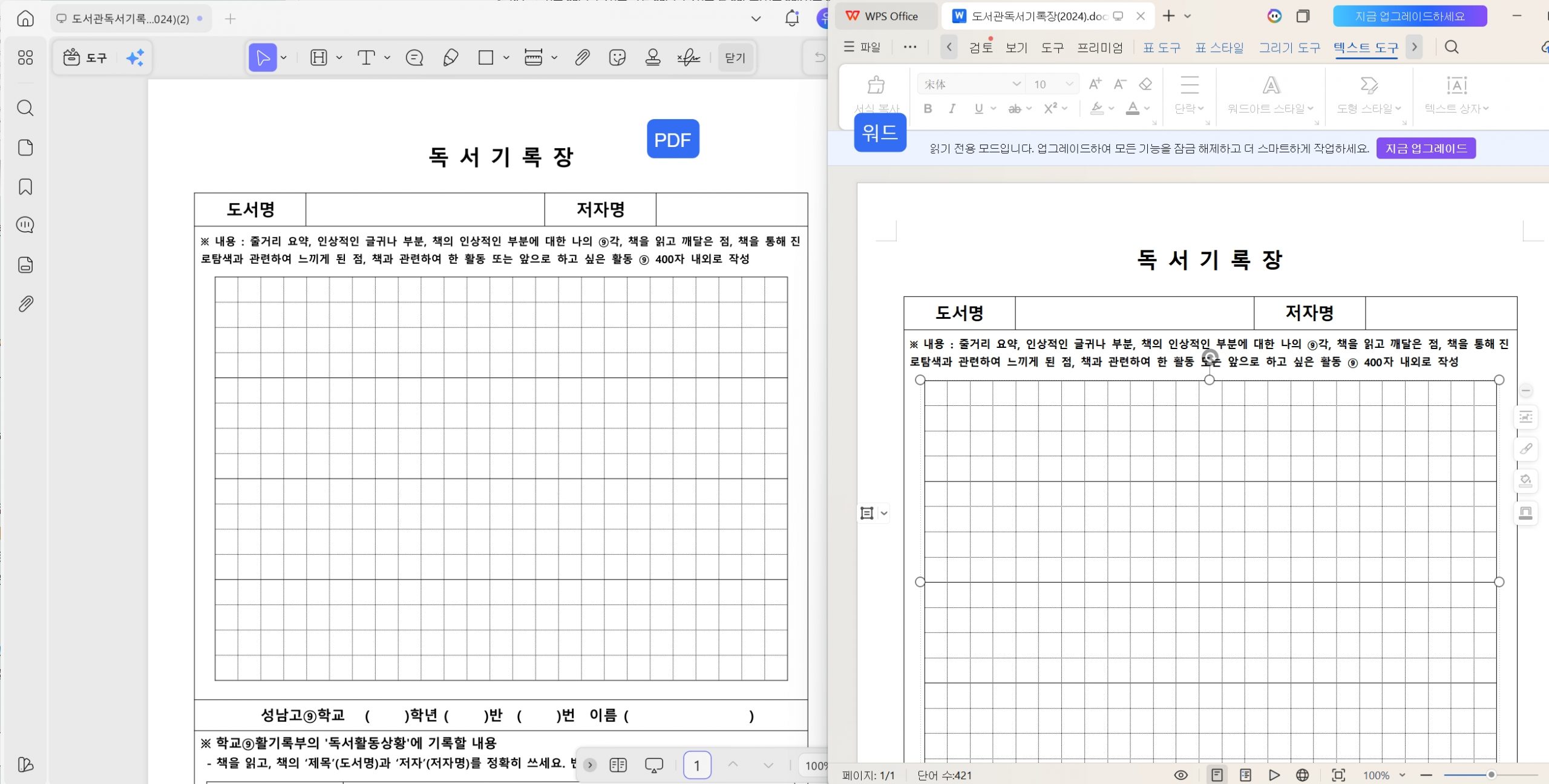This screenshot has width=1549, height=784.
Task: Click the page number field in PDF bottom bar
Action: click(697, 765)
